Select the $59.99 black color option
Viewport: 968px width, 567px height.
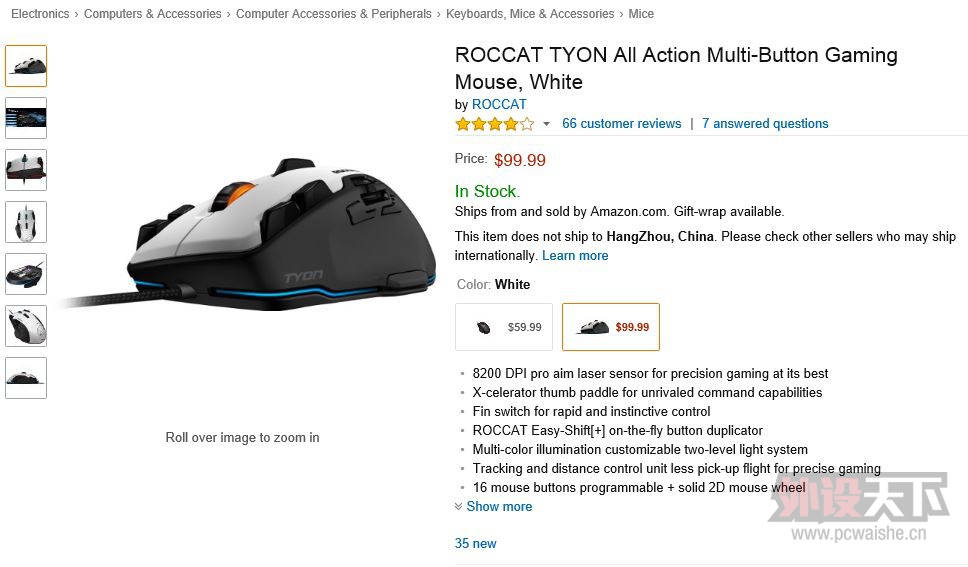(x=504, y=327)
